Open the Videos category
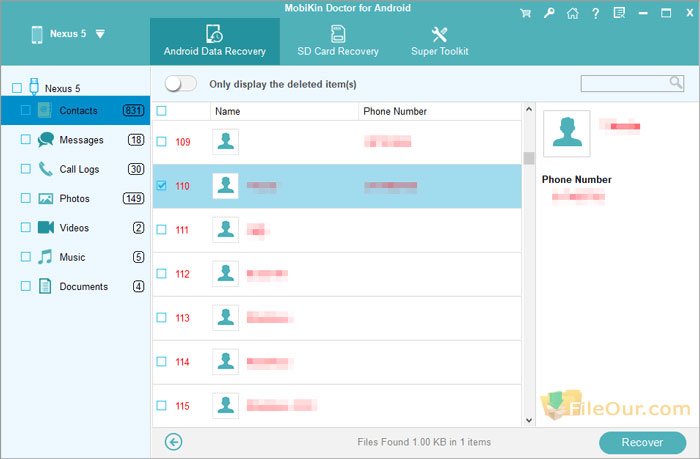The height and width of the screenshot is (459, 700). pyautogui.click(x=74, y=228)
